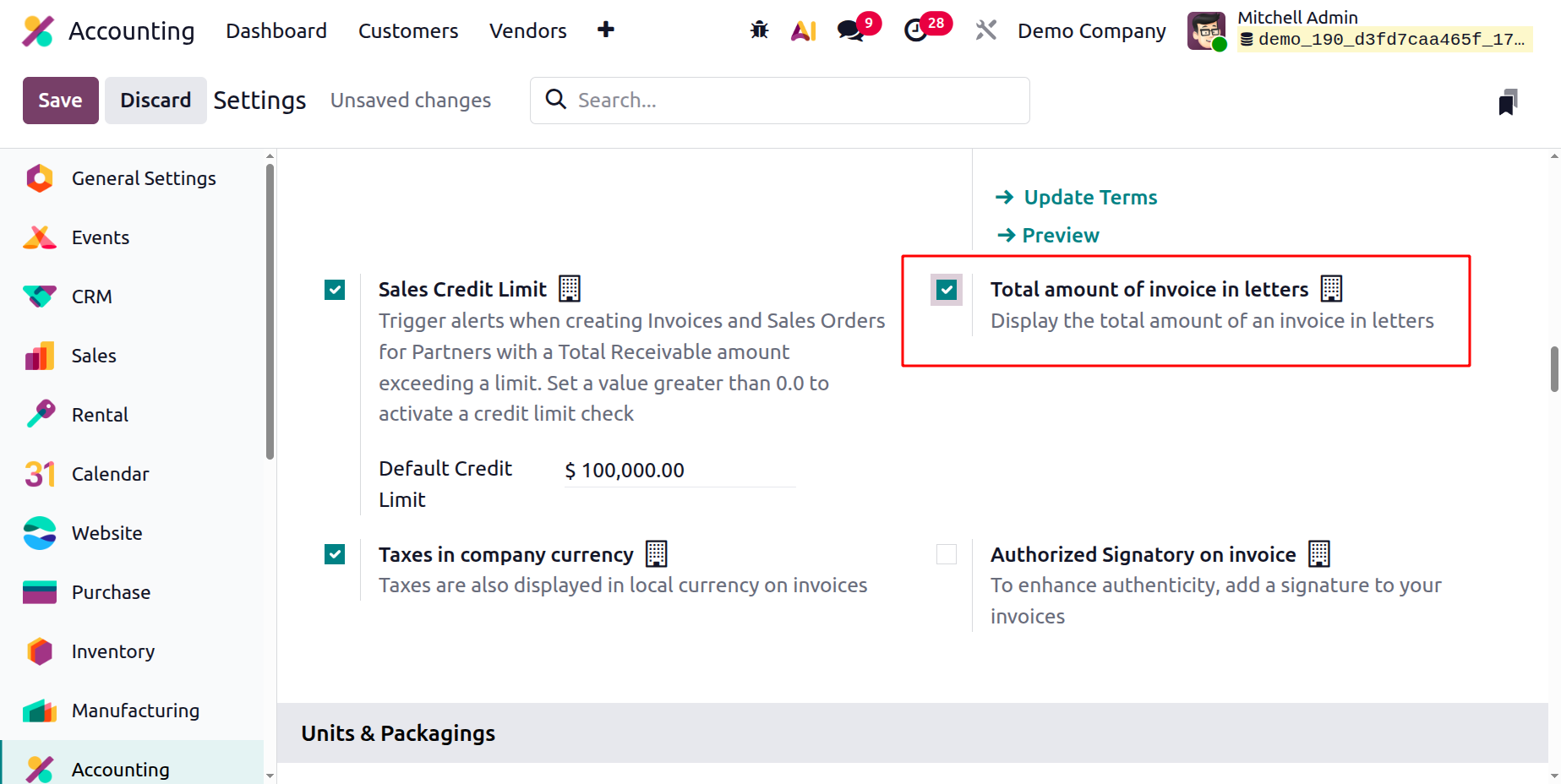This screenshot has width=1561, height=784.
Task: Click the Default Credit Limit amount field
Action: coord(680,471)
